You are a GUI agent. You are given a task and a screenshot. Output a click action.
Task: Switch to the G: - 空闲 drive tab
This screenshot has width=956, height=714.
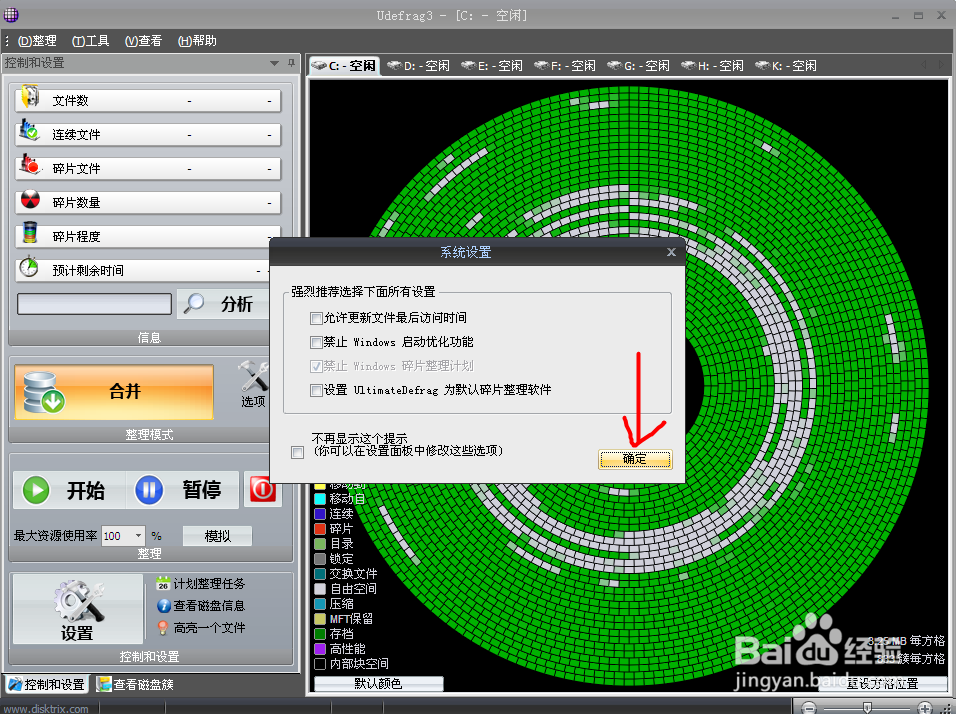[638, 66]
